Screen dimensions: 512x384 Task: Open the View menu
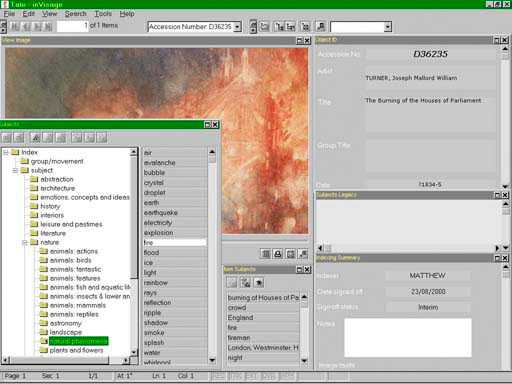click(49, 14)
